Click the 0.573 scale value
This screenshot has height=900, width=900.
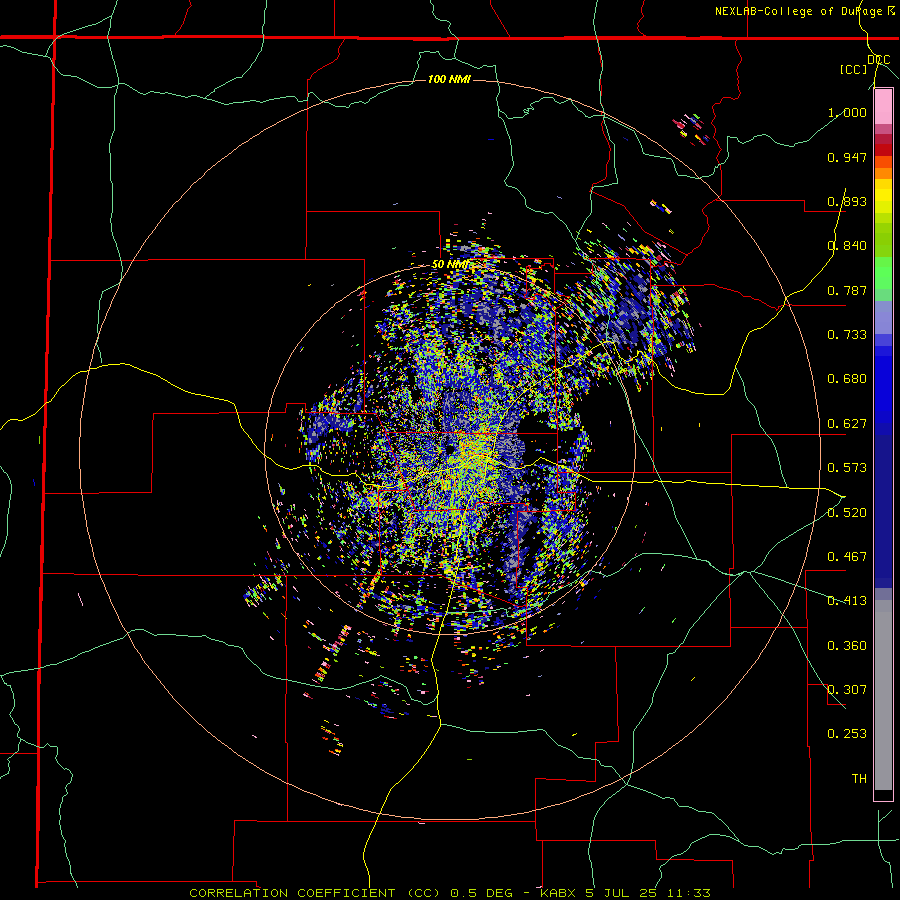coord(847,468)
